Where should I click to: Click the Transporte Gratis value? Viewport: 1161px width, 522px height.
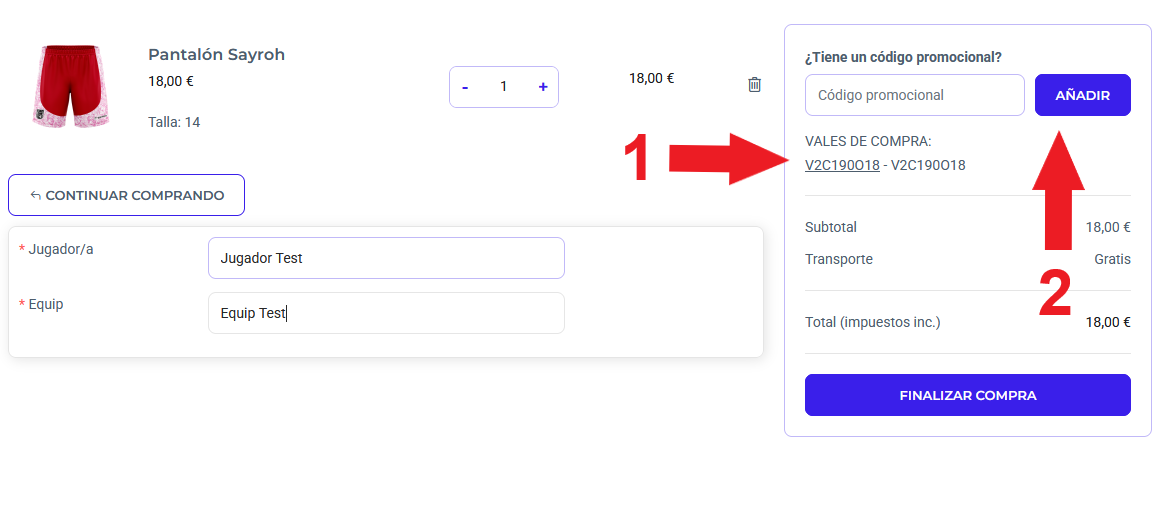[x=1112, y=259]
